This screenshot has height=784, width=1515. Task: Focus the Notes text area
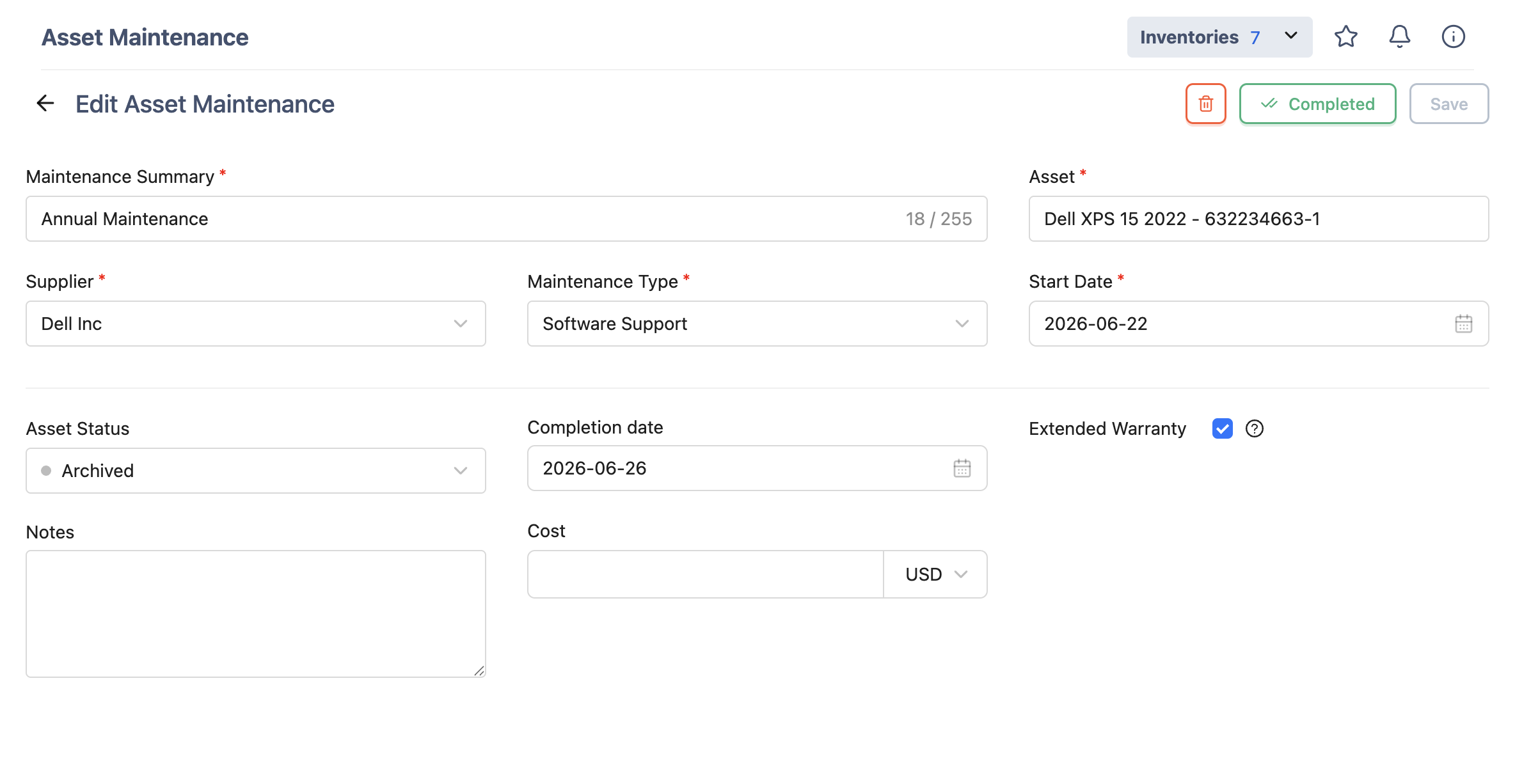pos(256,614)
